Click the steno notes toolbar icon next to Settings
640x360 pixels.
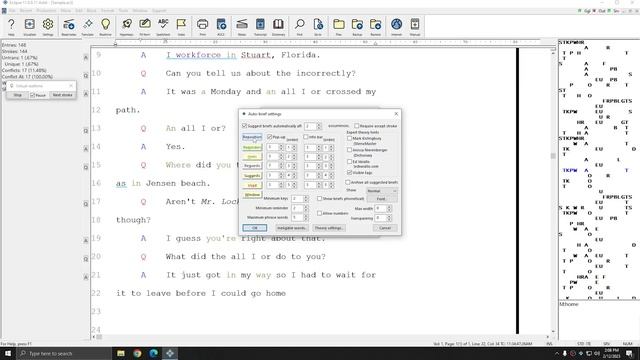click(69, 27)
